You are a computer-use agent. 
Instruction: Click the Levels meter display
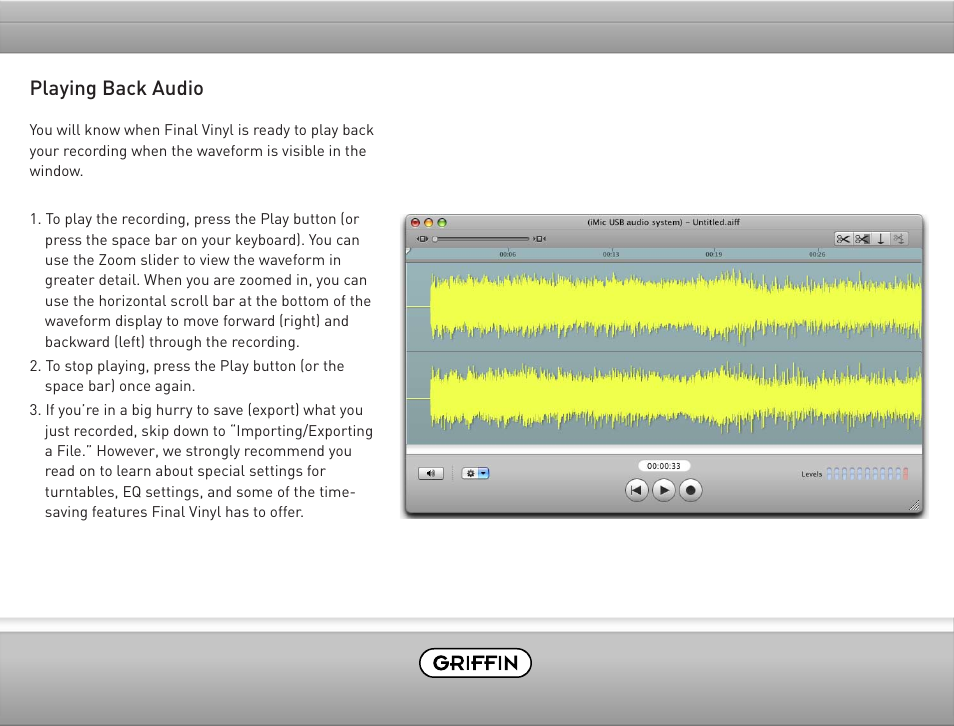coord(867,473)
